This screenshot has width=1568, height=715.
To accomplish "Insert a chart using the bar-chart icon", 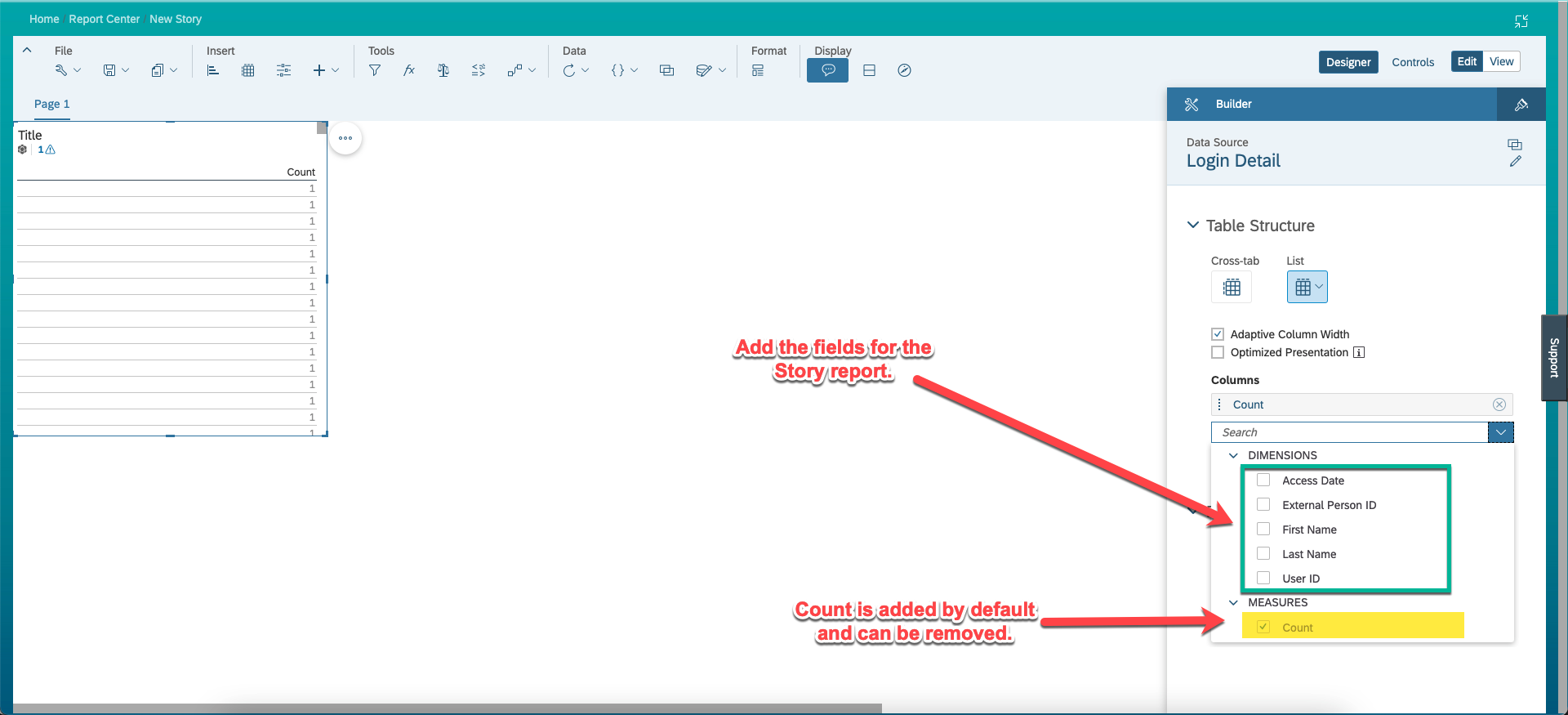I will tap(213, 70).
